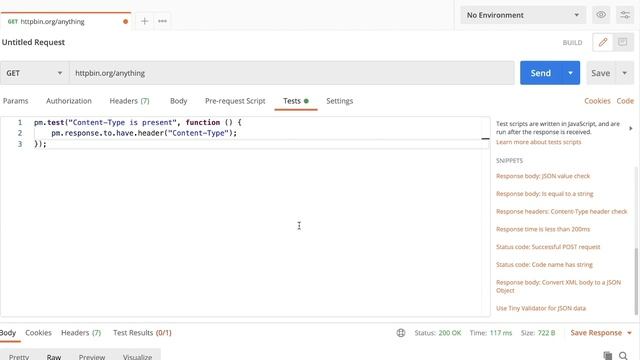This screenshot has width=640, height=360.
Task: Click the snippets panel scrollbar
Action: click(x=636, y=281)
